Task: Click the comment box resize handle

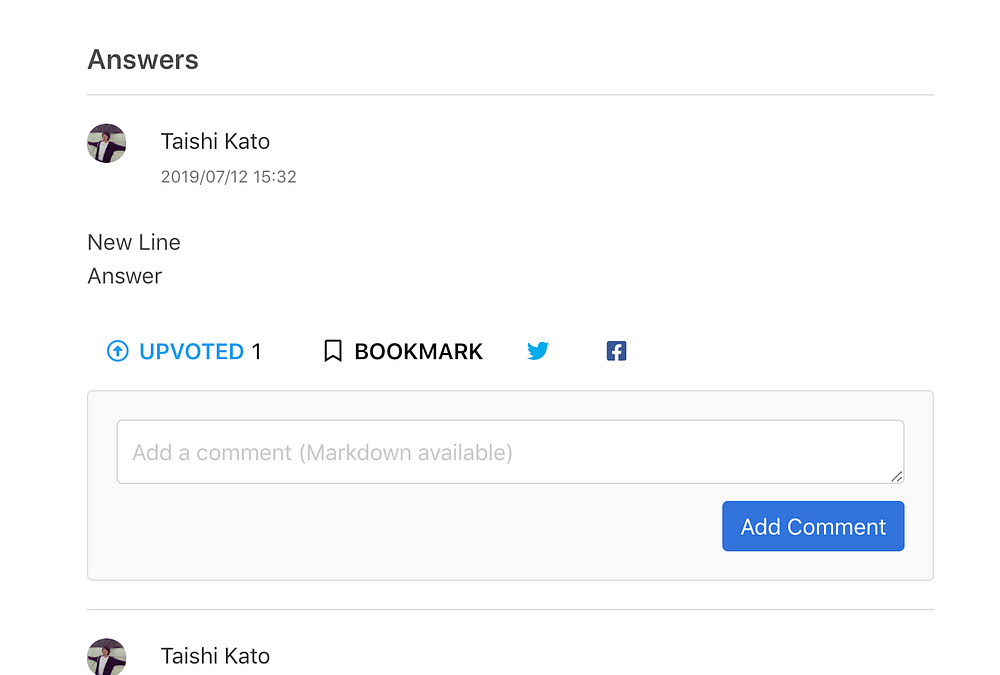Action: pos(897,477)
